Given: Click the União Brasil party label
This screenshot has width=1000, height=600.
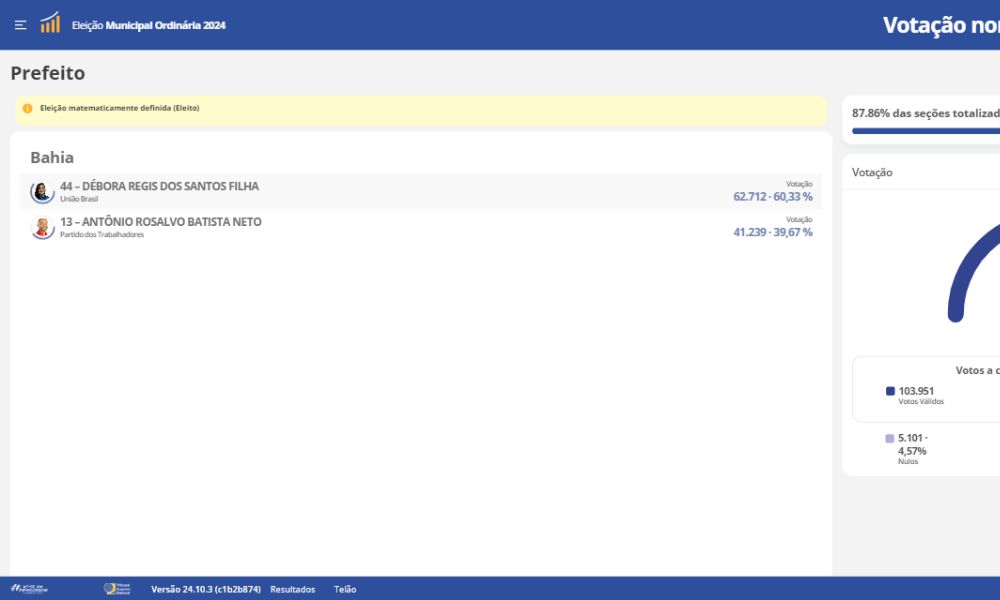Looking at the screenshot, I should point(79,199).
